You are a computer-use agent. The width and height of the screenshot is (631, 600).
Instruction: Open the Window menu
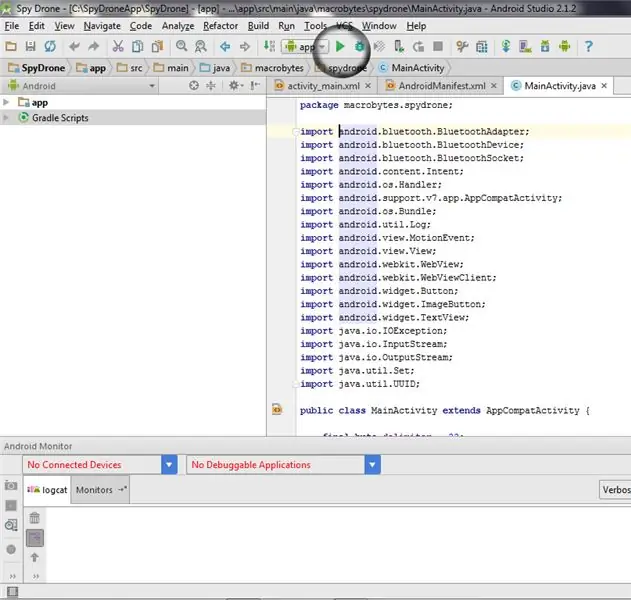tap(379, 26)
